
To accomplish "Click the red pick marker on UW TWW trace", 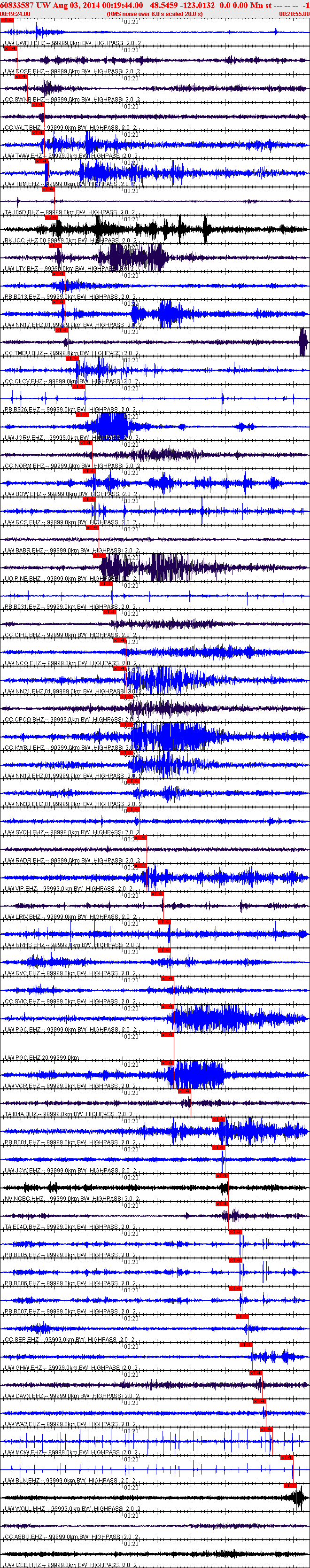I will click(38, 133).
